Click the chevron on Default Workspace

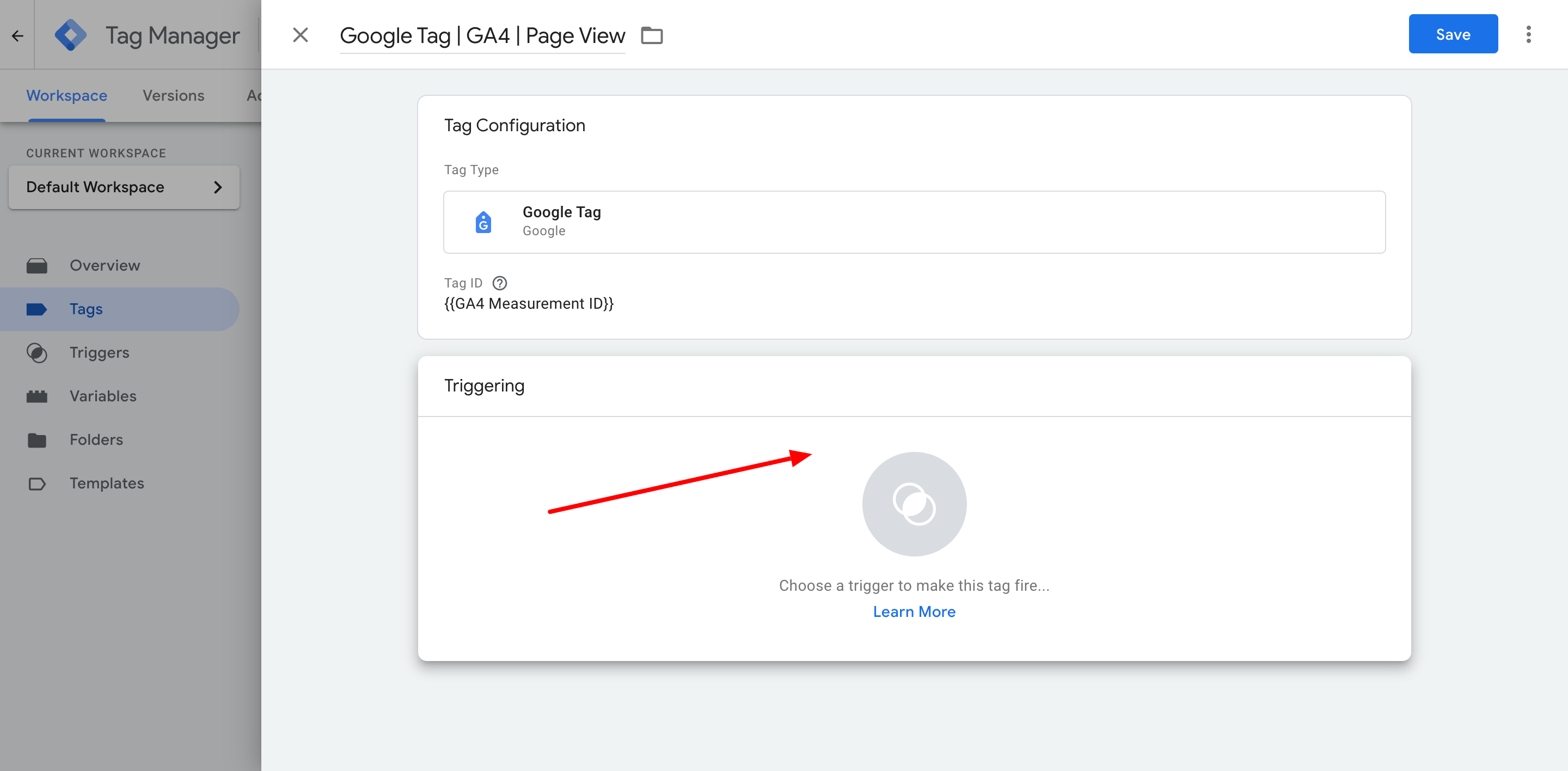pos(218,187)
